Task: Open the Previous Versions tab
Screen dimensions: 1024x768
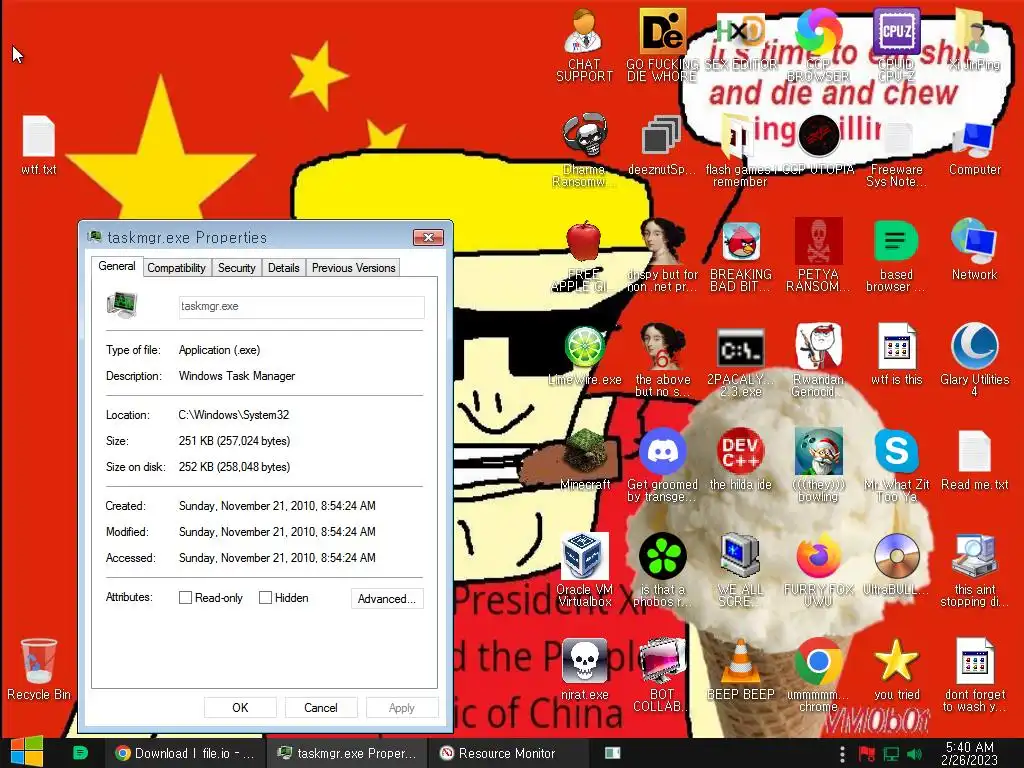Action: (x=353, y=268)
